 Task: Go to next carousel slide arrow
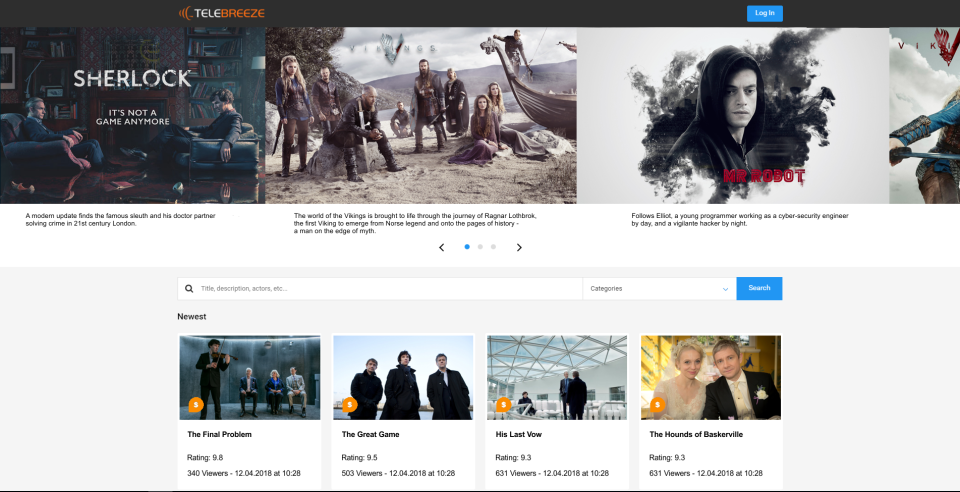tap(519, 247)
